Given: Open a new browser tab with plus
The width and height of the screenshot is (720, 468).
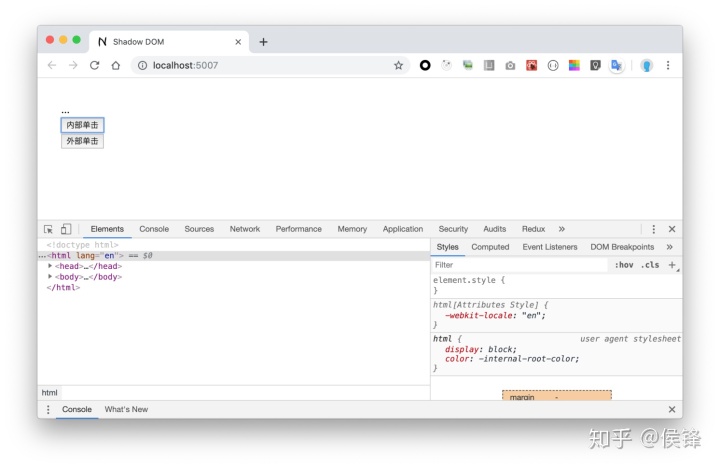Looking at the screenshot, I should point(263,42).
